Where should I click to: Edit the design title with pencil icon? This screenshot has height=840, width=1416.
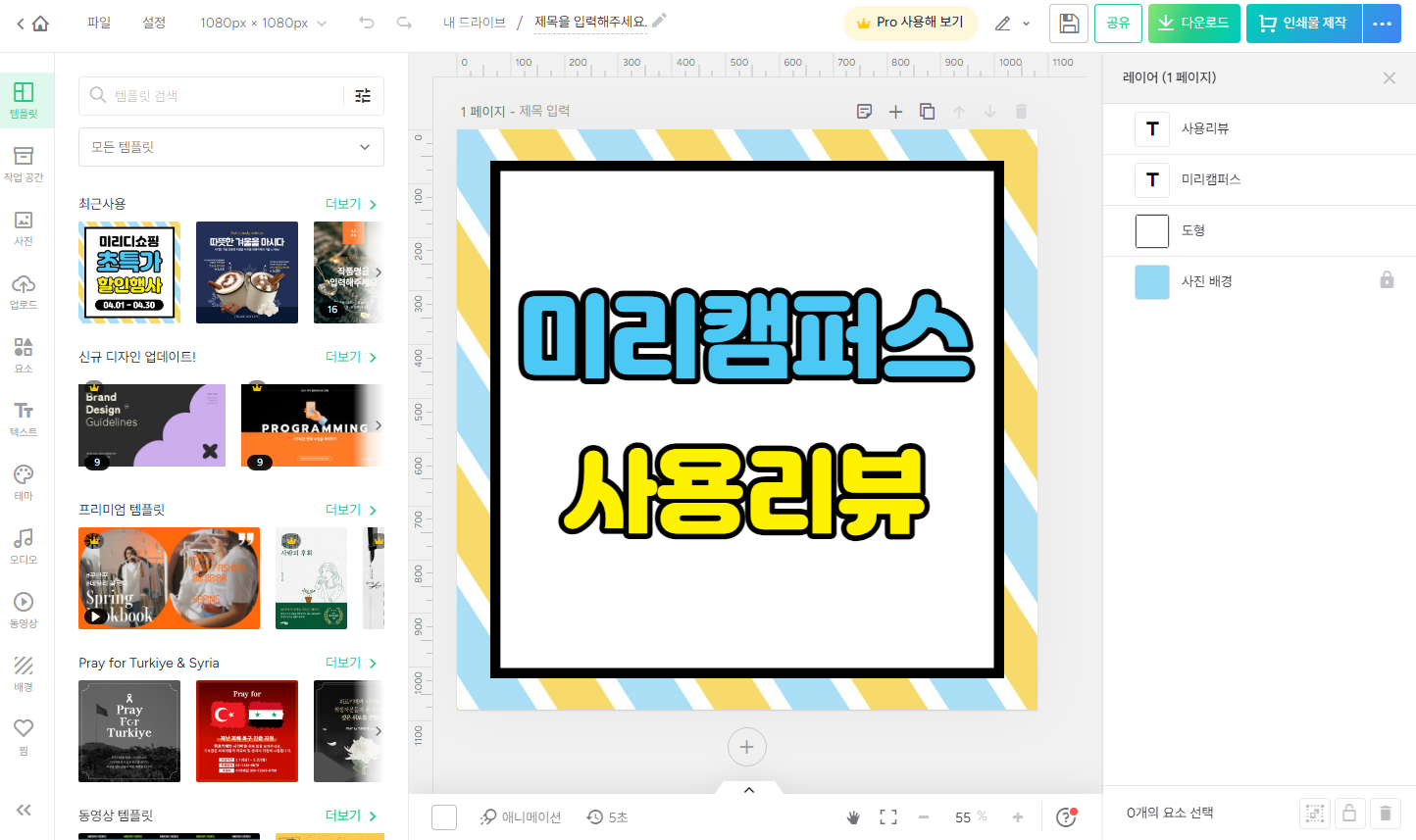pos(659,21)
